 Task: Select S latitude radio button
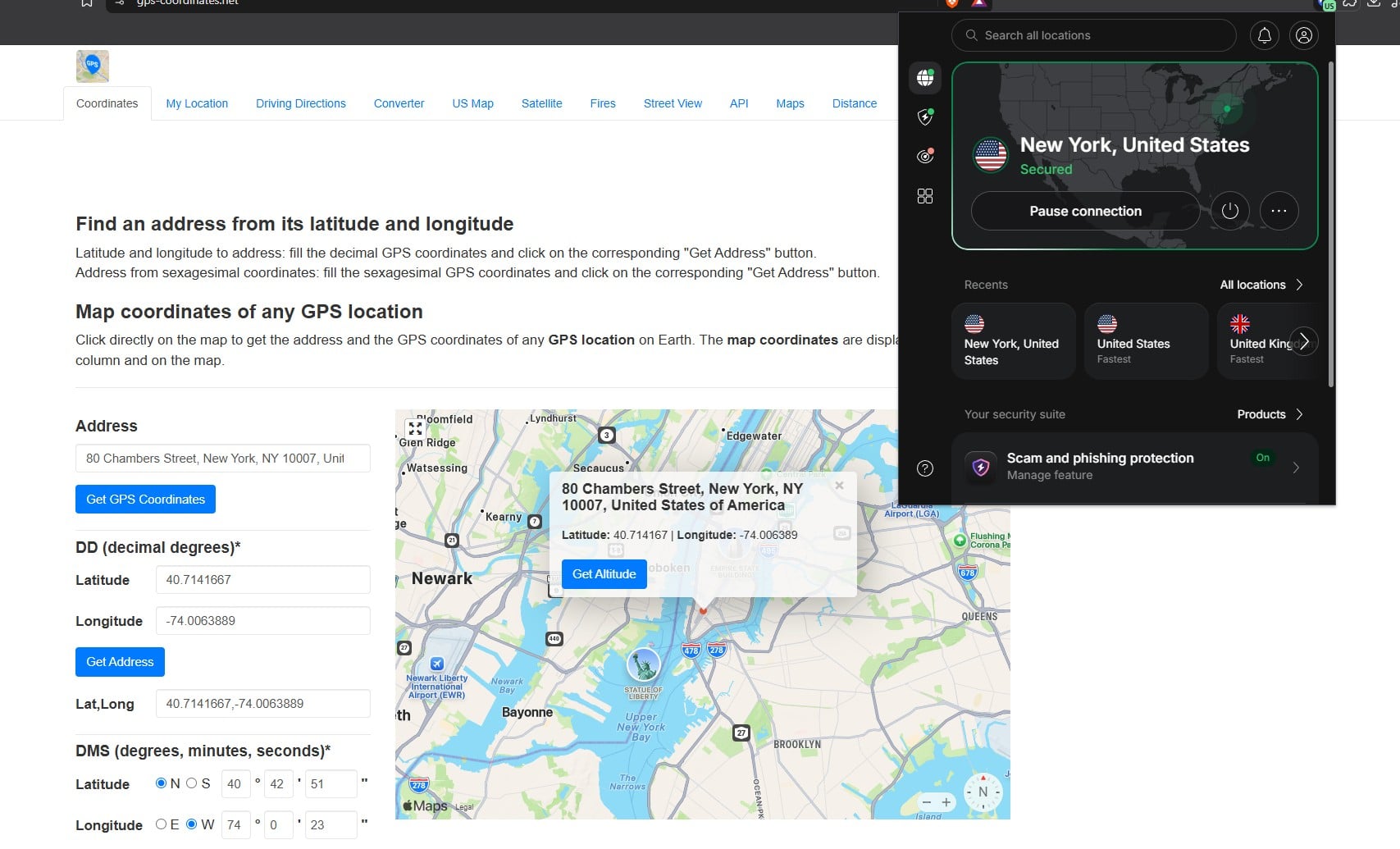click(x=192, y=783)
